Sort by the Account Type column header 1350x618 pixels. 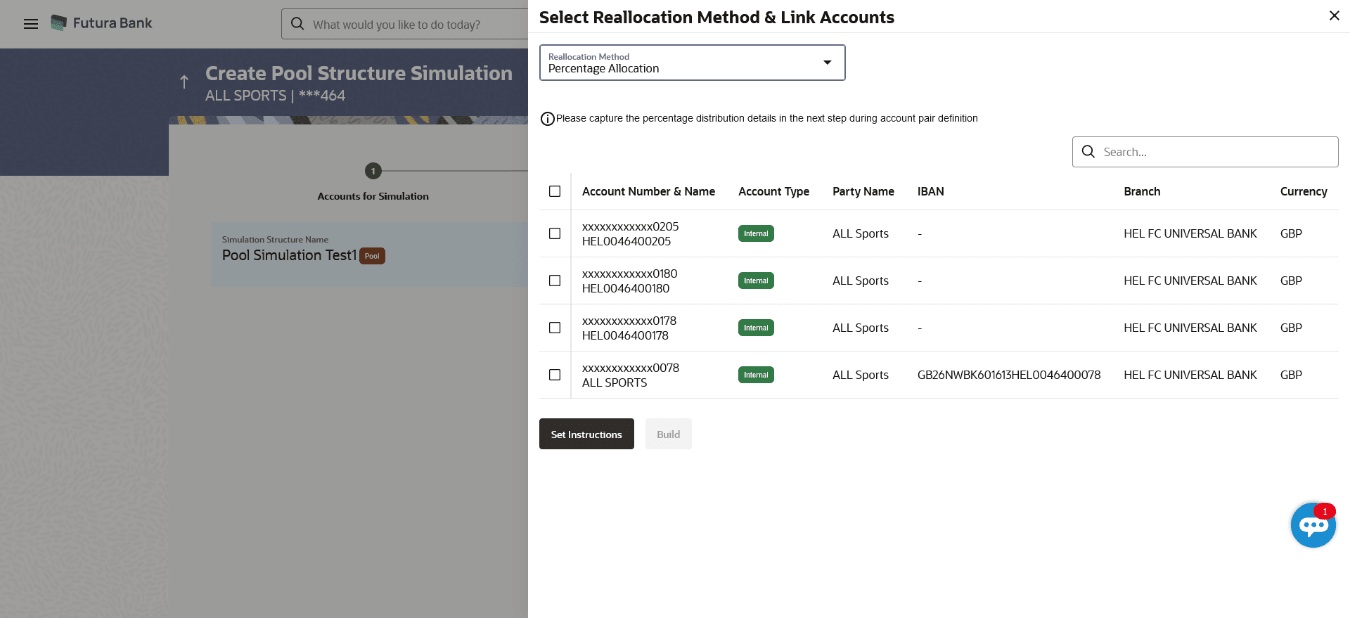pos(773,191)
